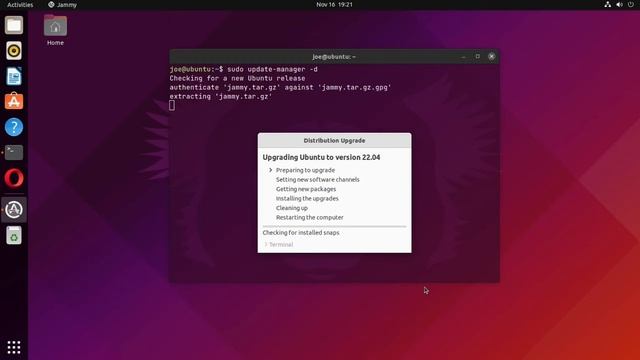The image size is (640, 360).
Task: Click 'Cleaning up' step
Action: (291, 208)
